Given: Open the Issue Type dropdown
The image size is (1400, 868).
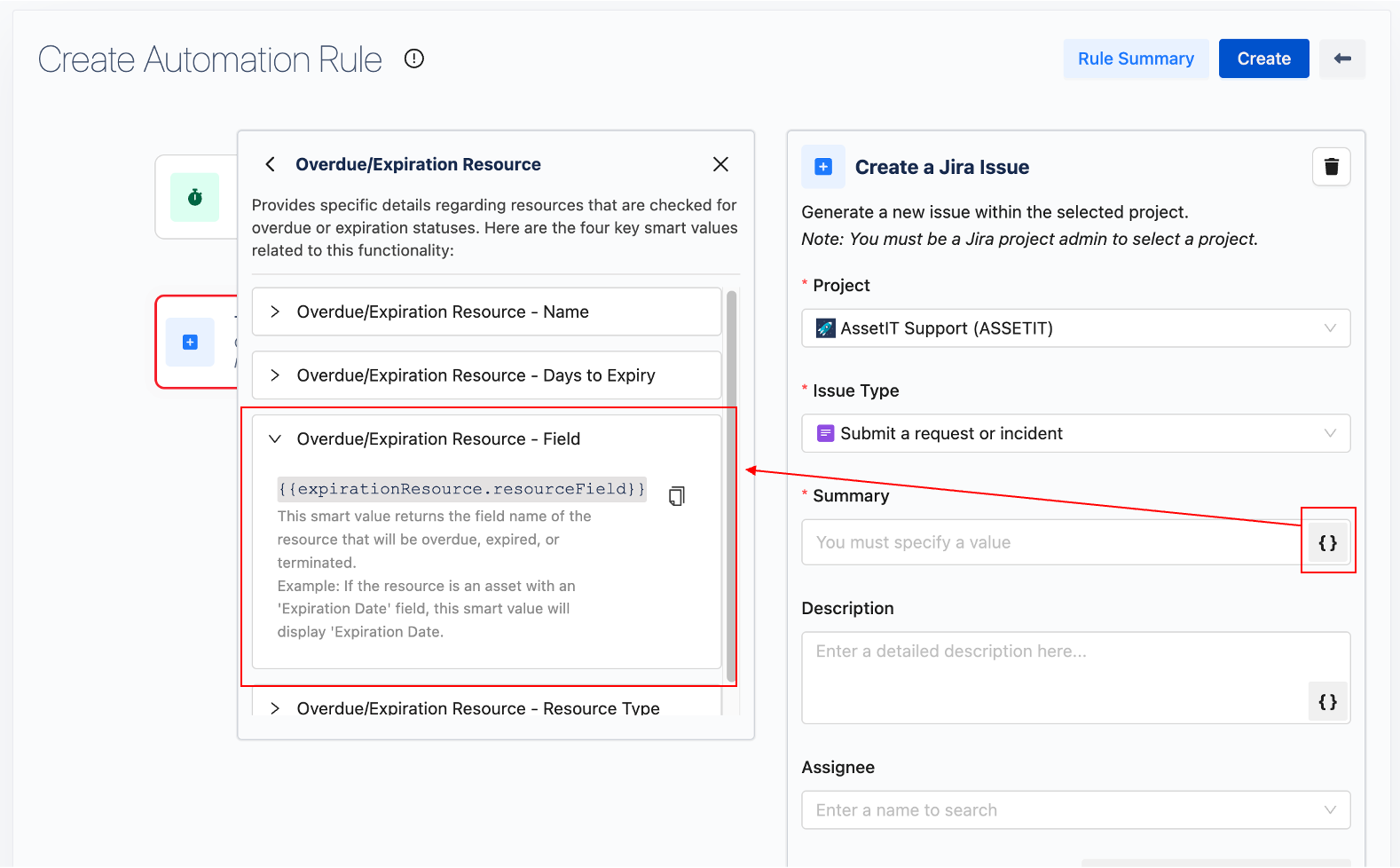Looking at the screenshot, I should (1075, 434).
